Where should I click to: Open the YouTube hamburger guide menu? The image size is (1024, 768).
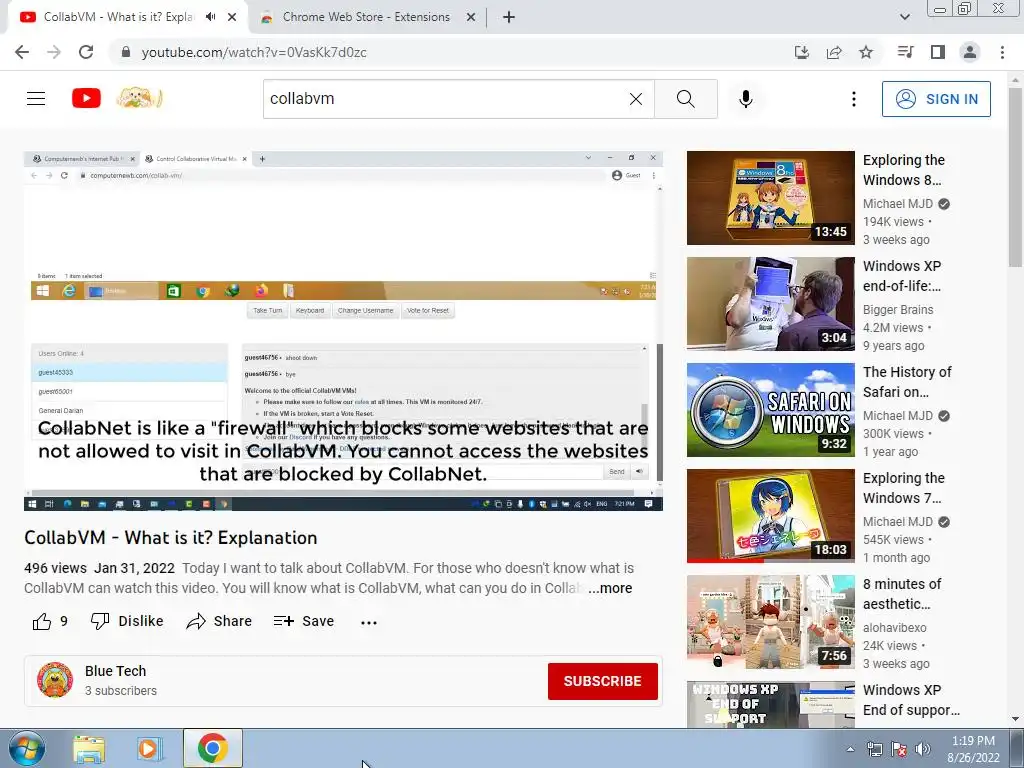point(36,99)
